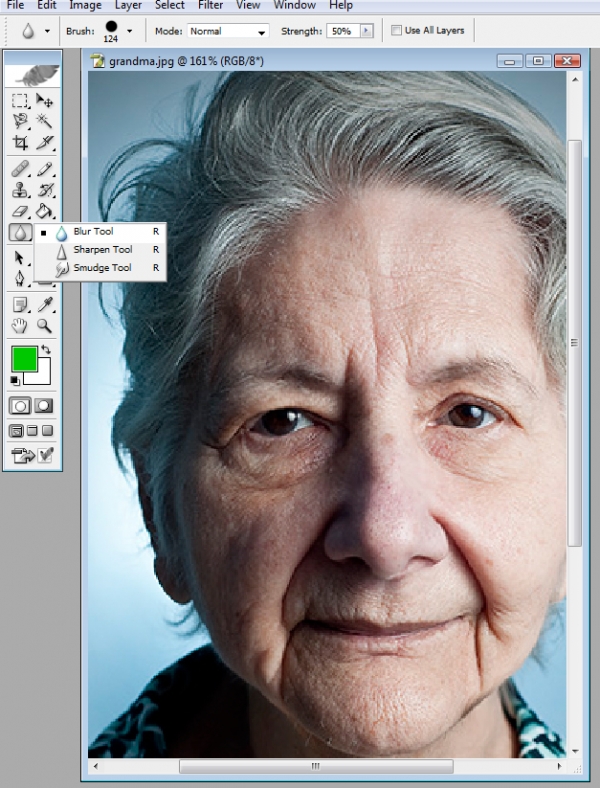Select the Paint Bucket tool
Image resolution: width=600 pixels, height=788 pixels.
pos(44,211)
